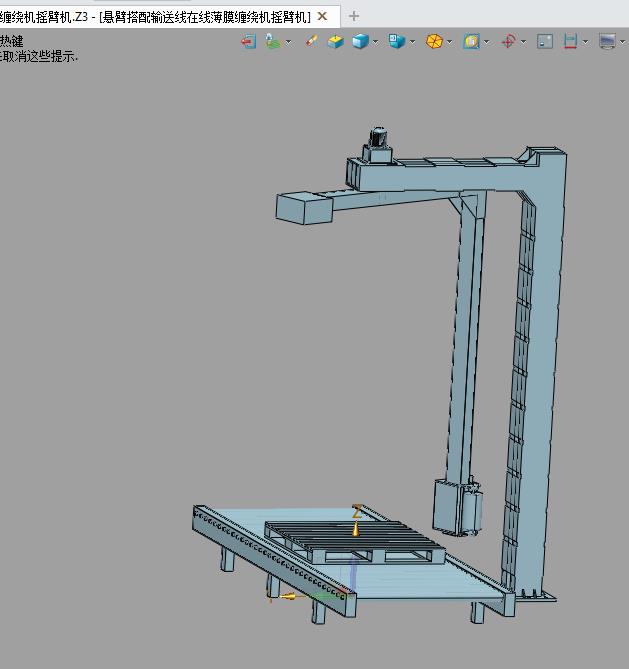Viewport: 629px width, 669px height.
Task: Click the gray square viewport icon
Action: click(x=545, y=41)
